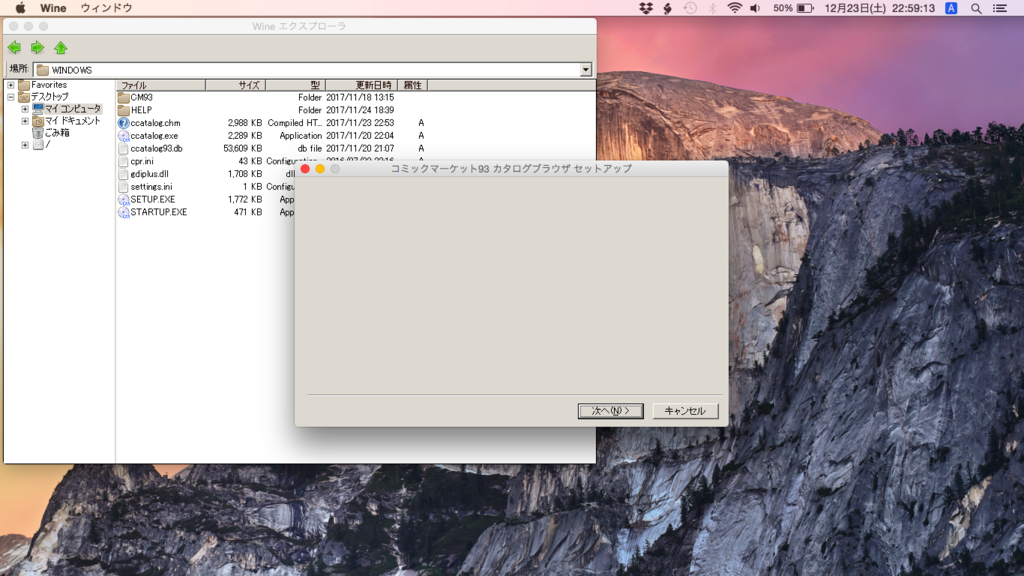Select the settings.ini file icon
The image size is (1024, 576).
pos(123,187)
